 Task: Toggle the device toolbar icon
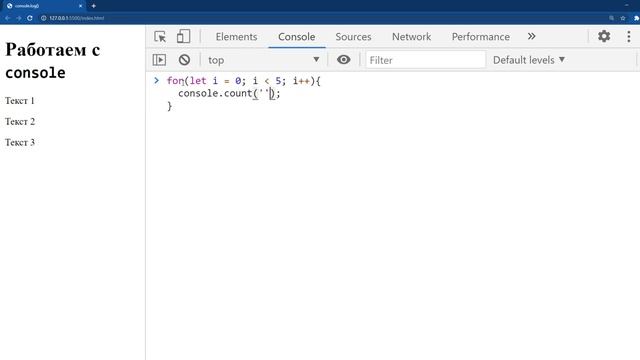tap(183, 36)
